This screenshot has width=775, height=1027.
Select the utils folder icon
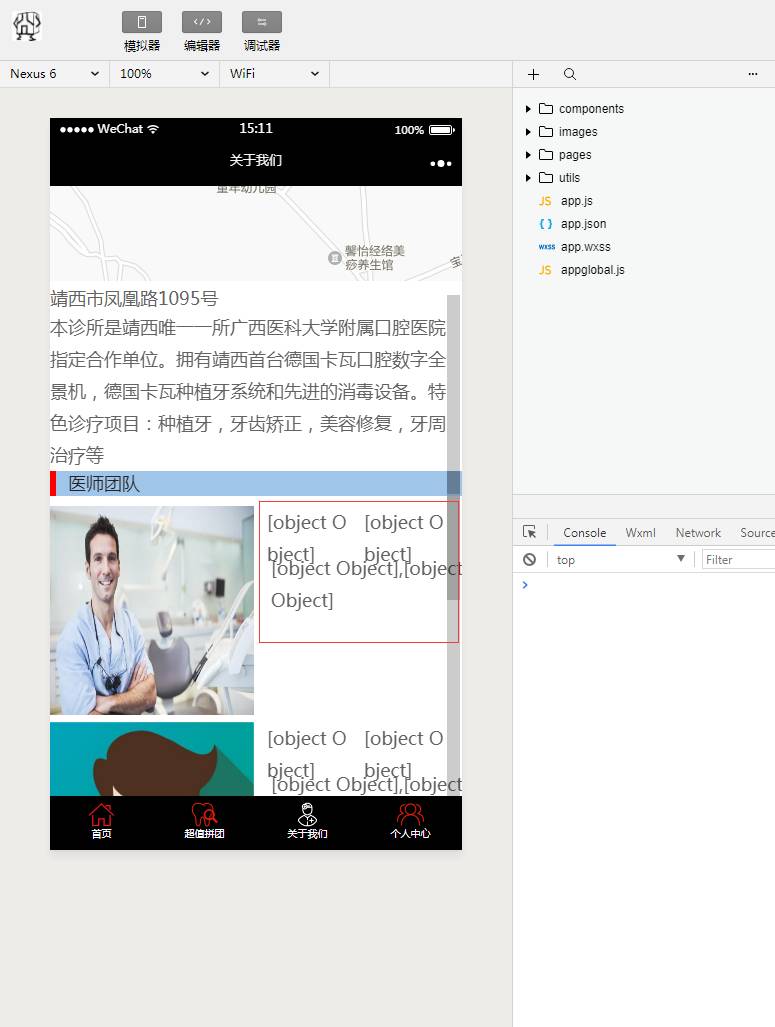pos(546,177)
